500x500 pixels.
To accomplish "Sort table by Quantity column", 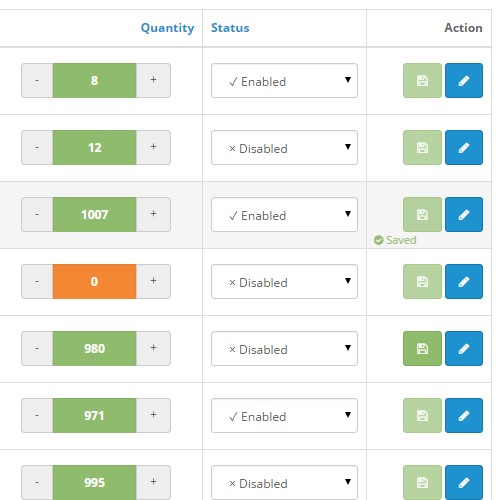I will 167,28.
